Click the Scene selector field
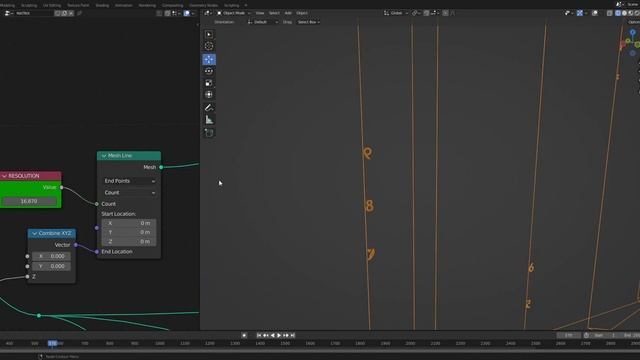Screen dimensions: 640x360 (x=632, y=4)
